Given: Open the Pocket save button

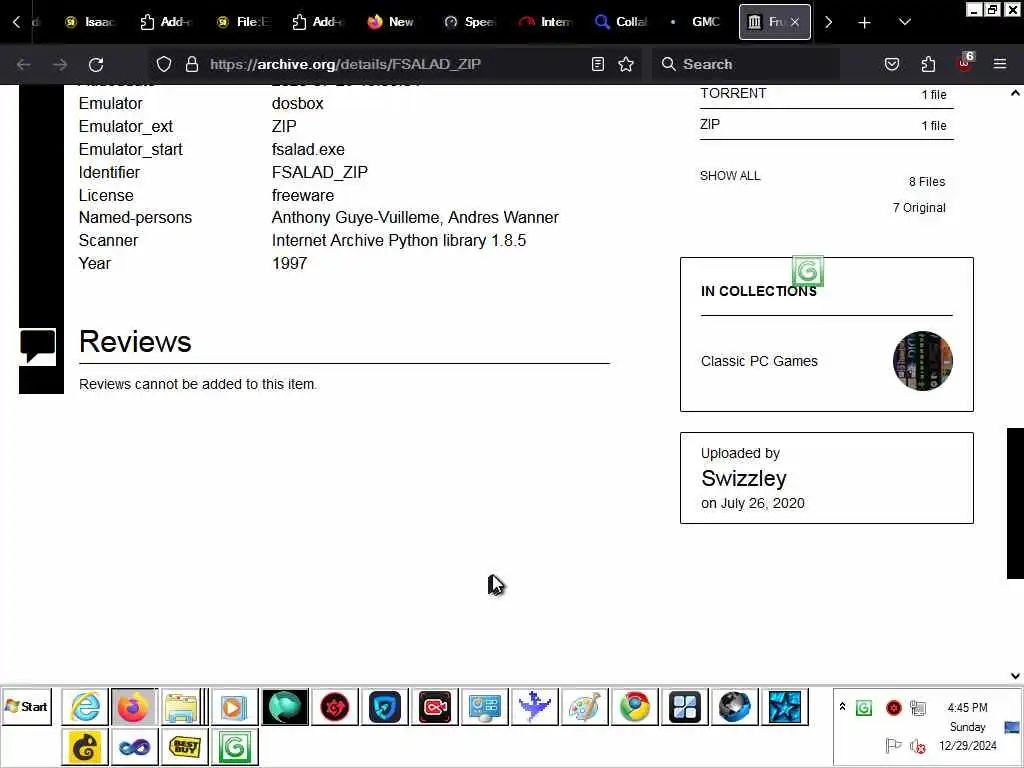Looking at the screenshot, I should click(x=891, y=64).
